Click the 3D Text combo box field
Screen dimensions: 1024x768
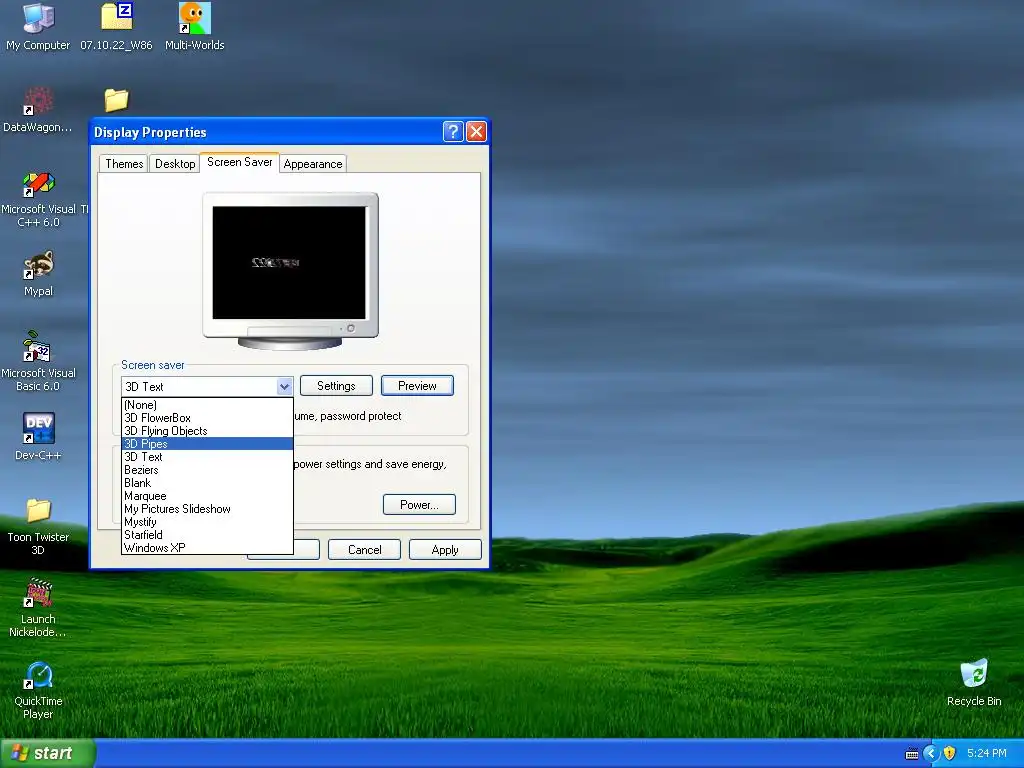(x=199, y=386)
